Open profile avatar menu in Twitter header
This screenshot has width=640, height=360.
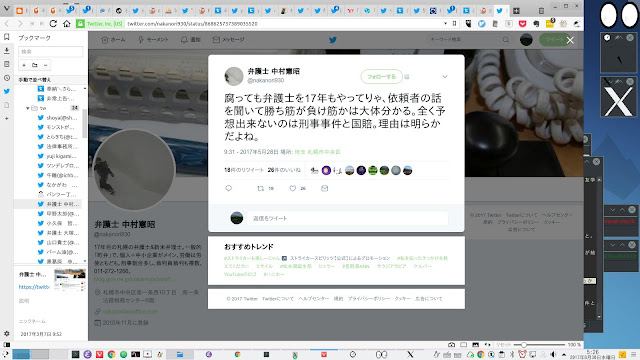click(526, 40)
